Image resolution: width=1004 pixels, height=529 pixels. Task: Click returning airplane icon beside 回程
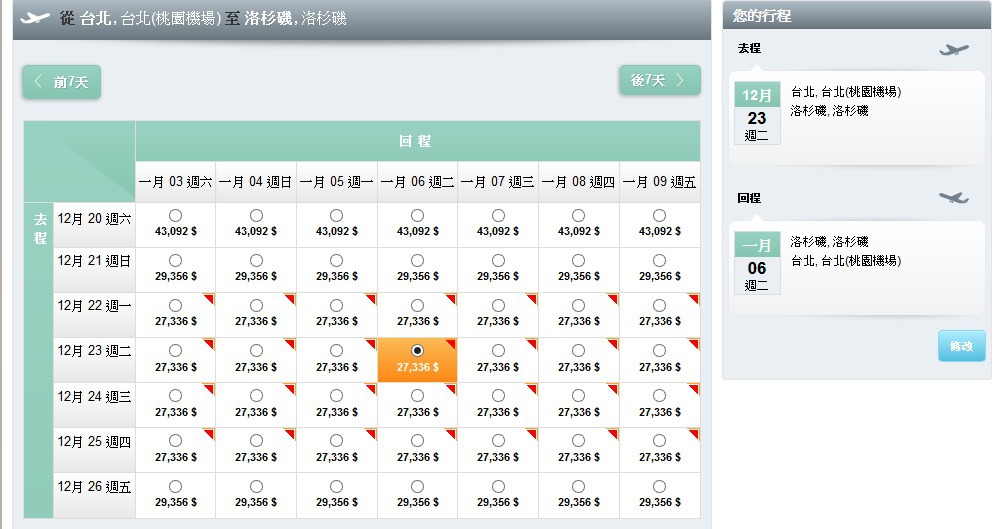coord(953,198)
